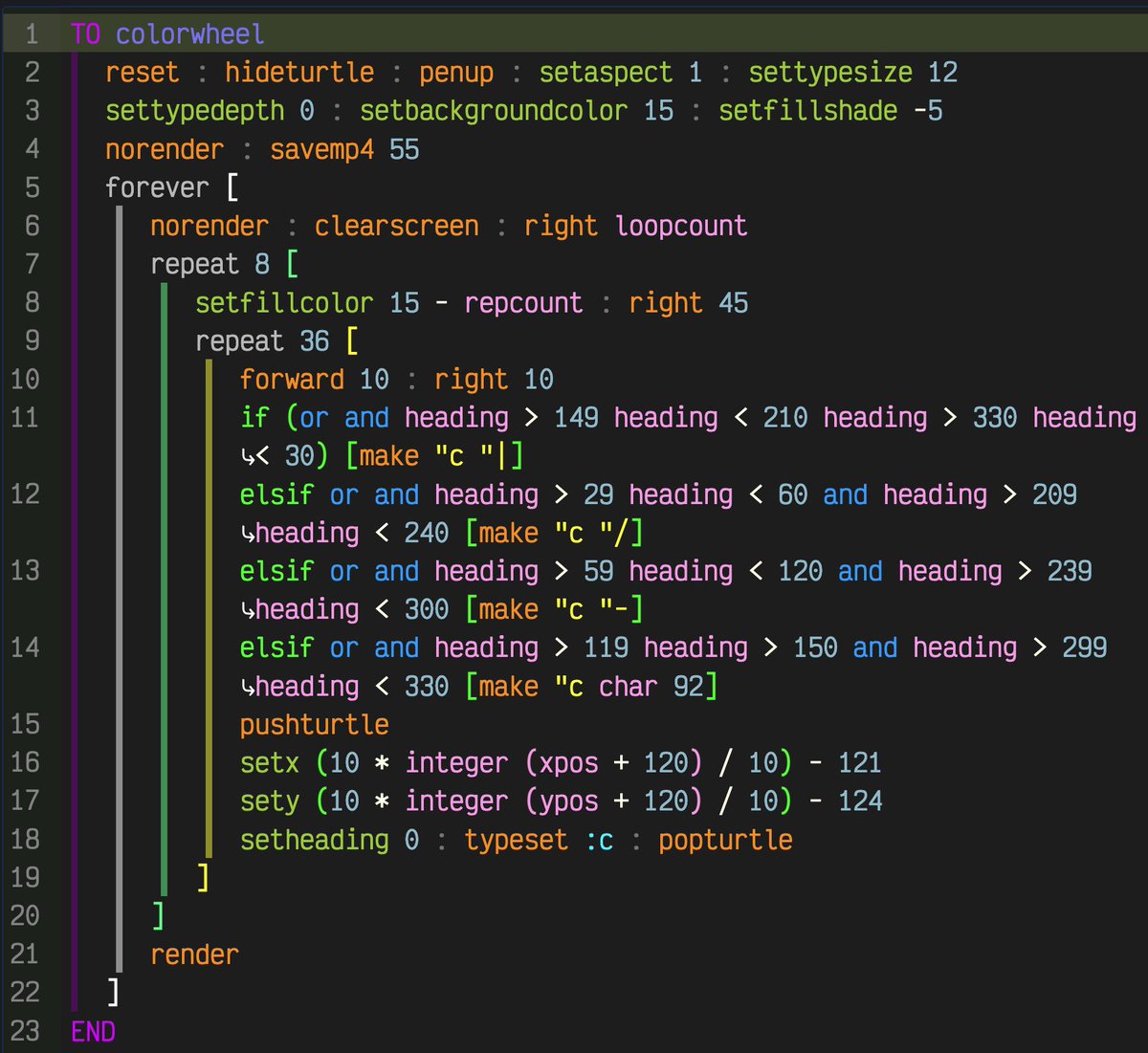
Task: Click the procedure name 'colorwheel'
Action: (190, 34)
